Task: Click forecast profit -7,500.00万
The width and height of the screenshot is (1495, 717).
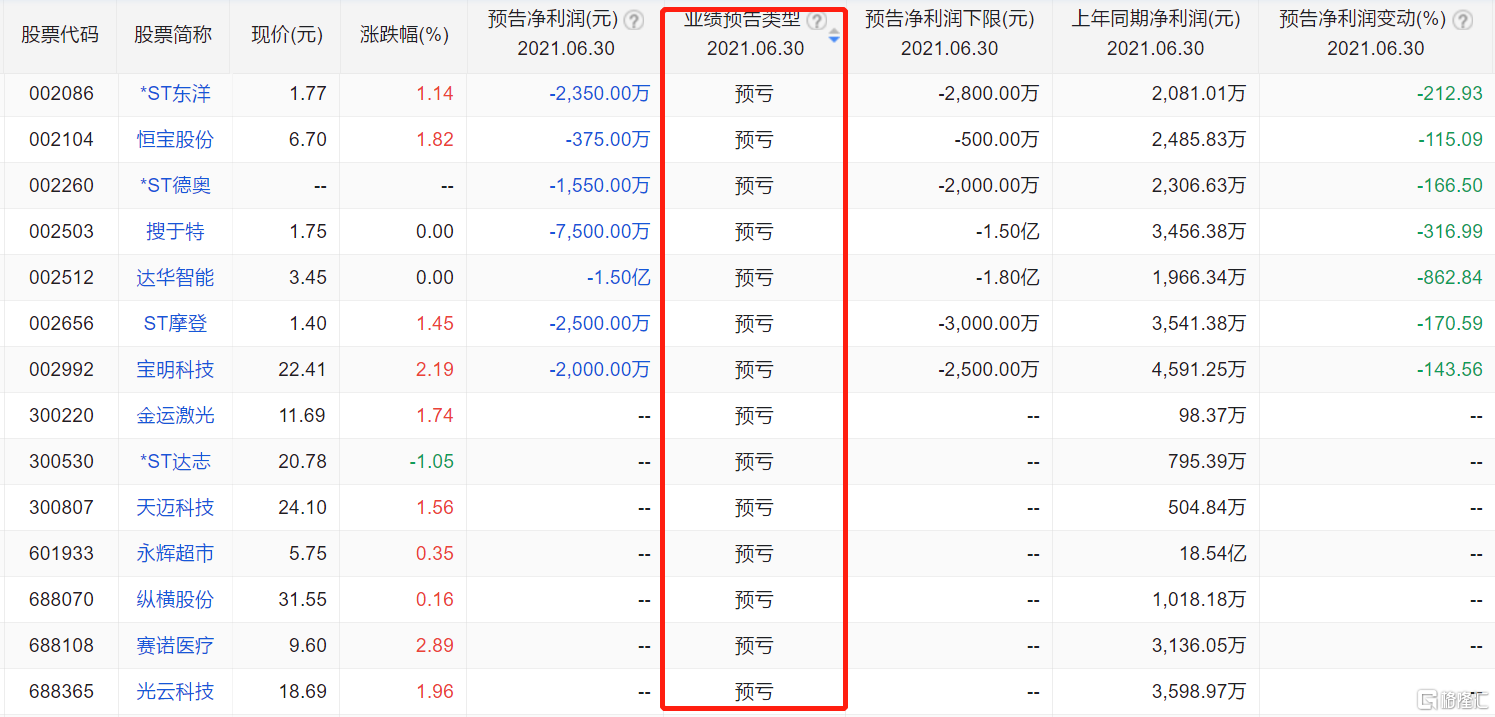Action: coord(599,232)
